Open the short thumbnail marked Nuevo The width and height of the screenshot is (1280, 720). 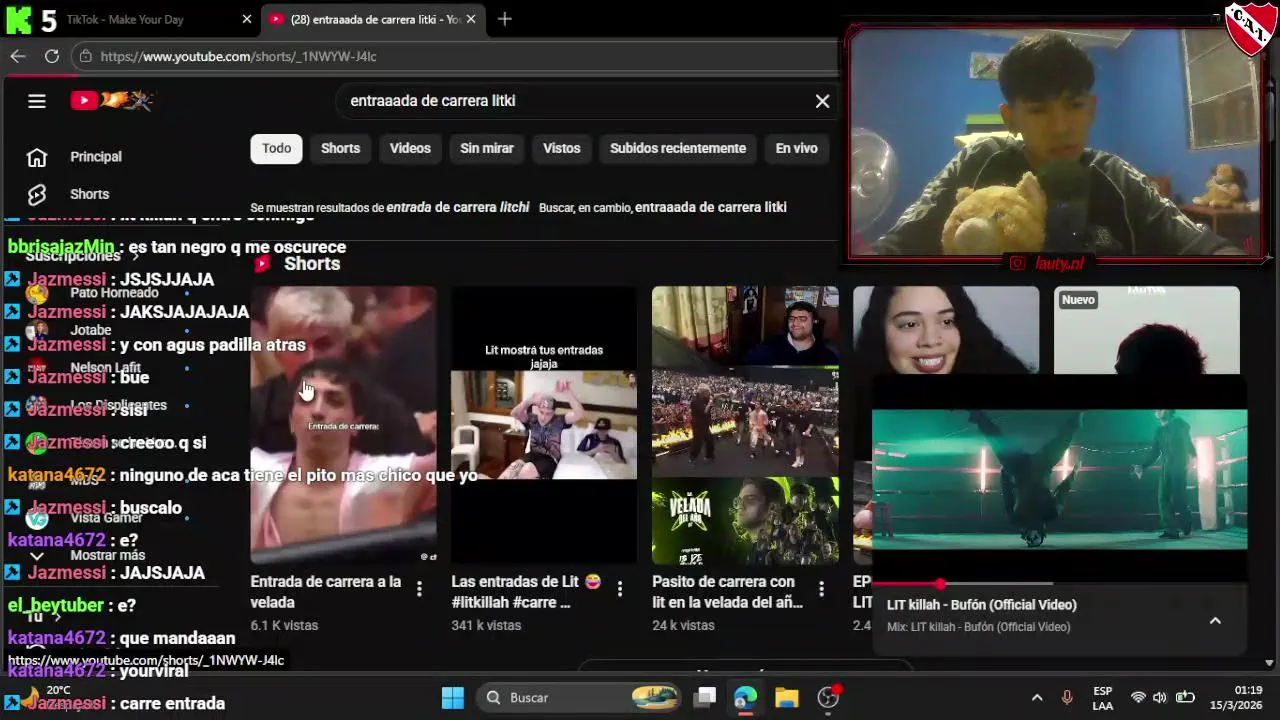click(x=1147, y=330)
